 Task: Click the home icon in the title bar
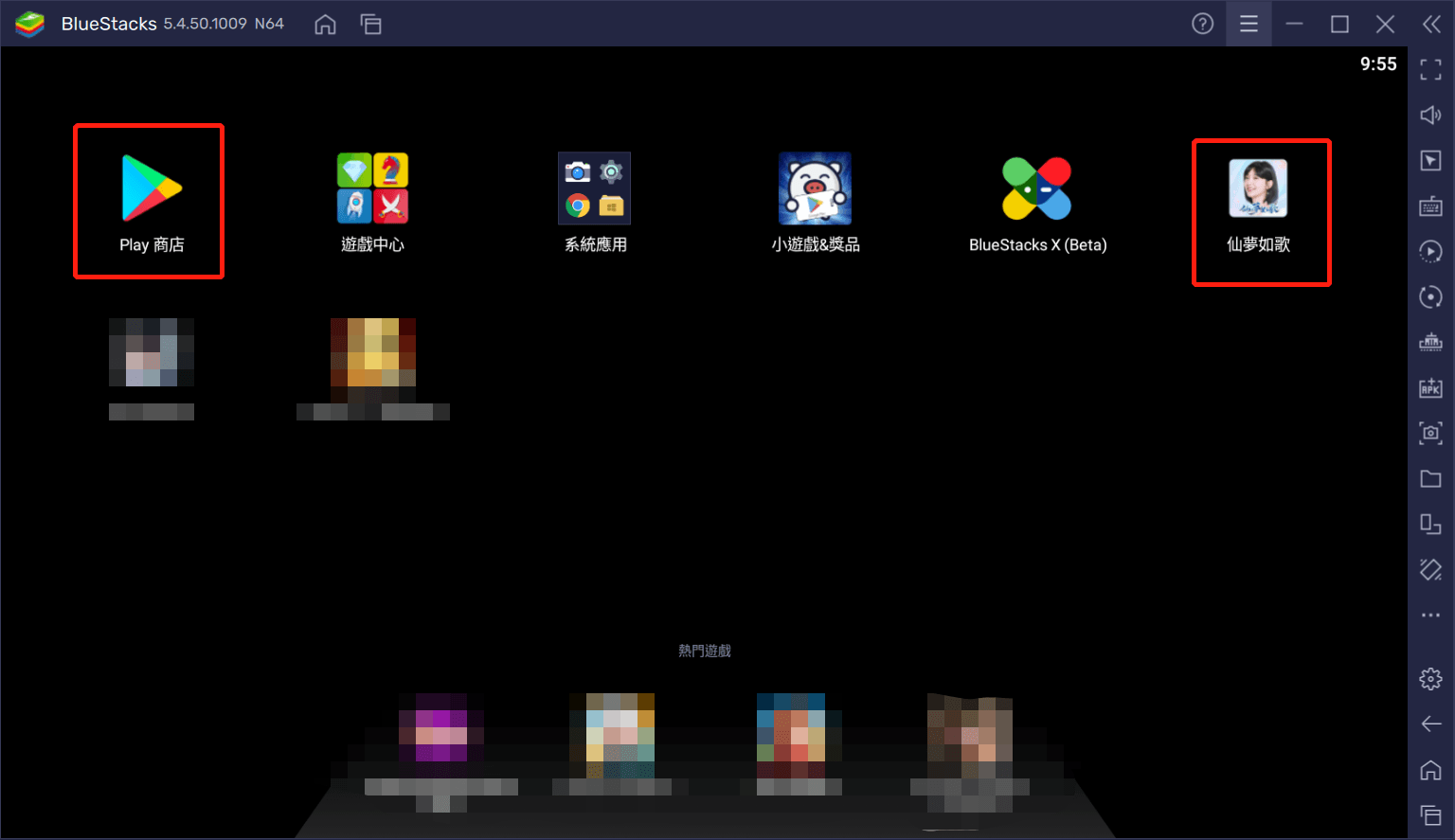pyautogui.click(x=325, y=24)
